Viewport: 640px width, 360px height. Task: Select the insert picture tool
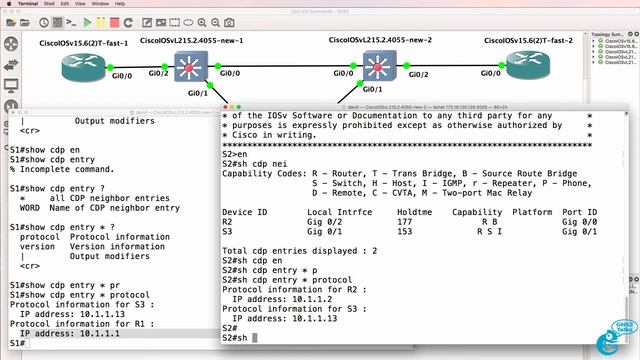pyautogui.click(x=161, y=22)
